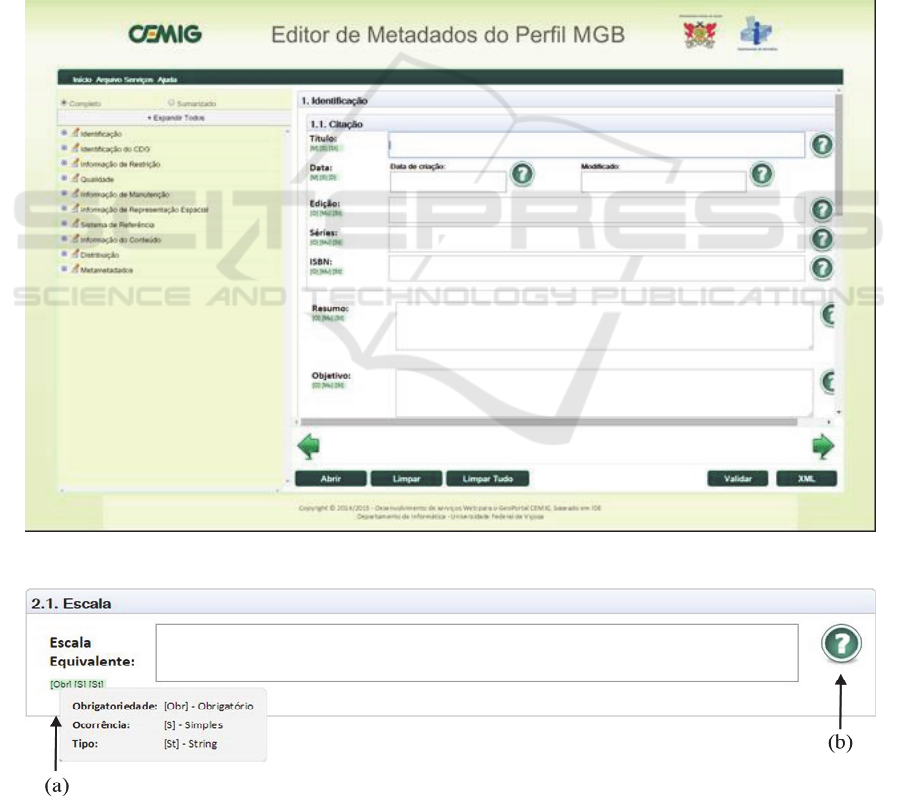Click the help icon beside the Título field

(821, 146)
